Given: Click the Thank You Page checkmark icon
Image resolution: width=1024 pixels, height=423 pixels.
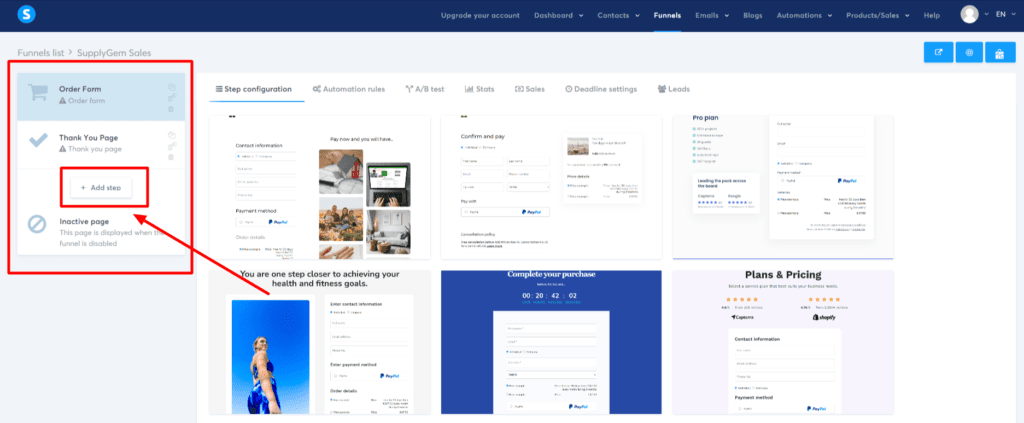Looking at the screenshot, I should tap(37, 141).
